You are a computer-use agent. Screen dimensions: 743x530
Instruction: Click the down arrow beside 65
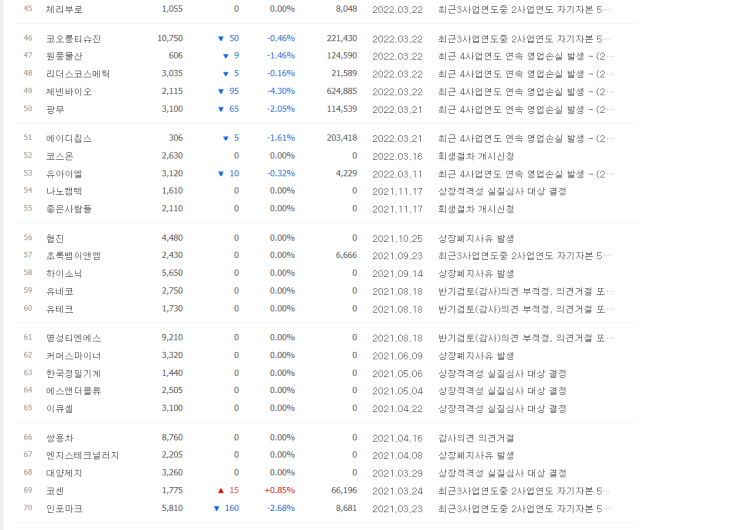[220, 109]
